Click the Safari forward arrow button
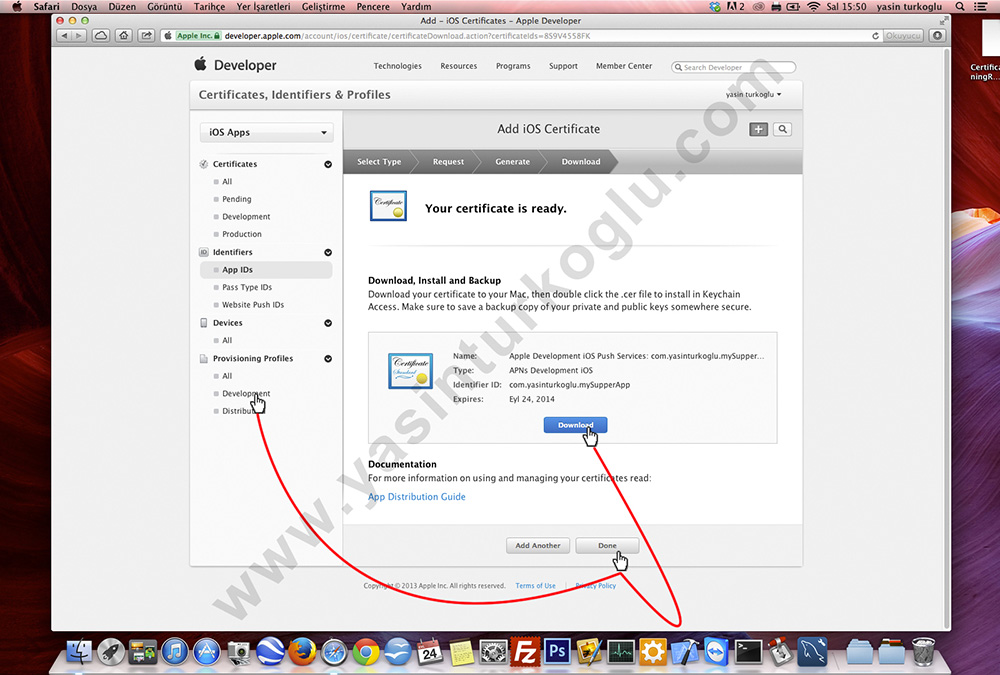This screenshot has height=675, width=1000. coord(79,36)
